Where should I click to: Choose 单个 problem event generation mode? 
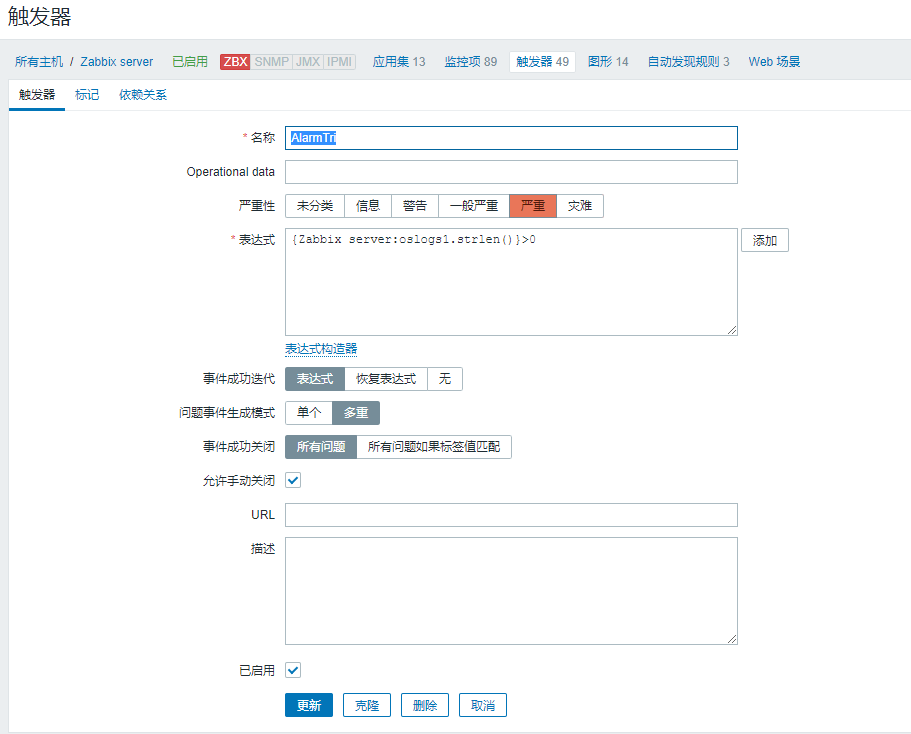pyautogui.click(x=309, y=413)
